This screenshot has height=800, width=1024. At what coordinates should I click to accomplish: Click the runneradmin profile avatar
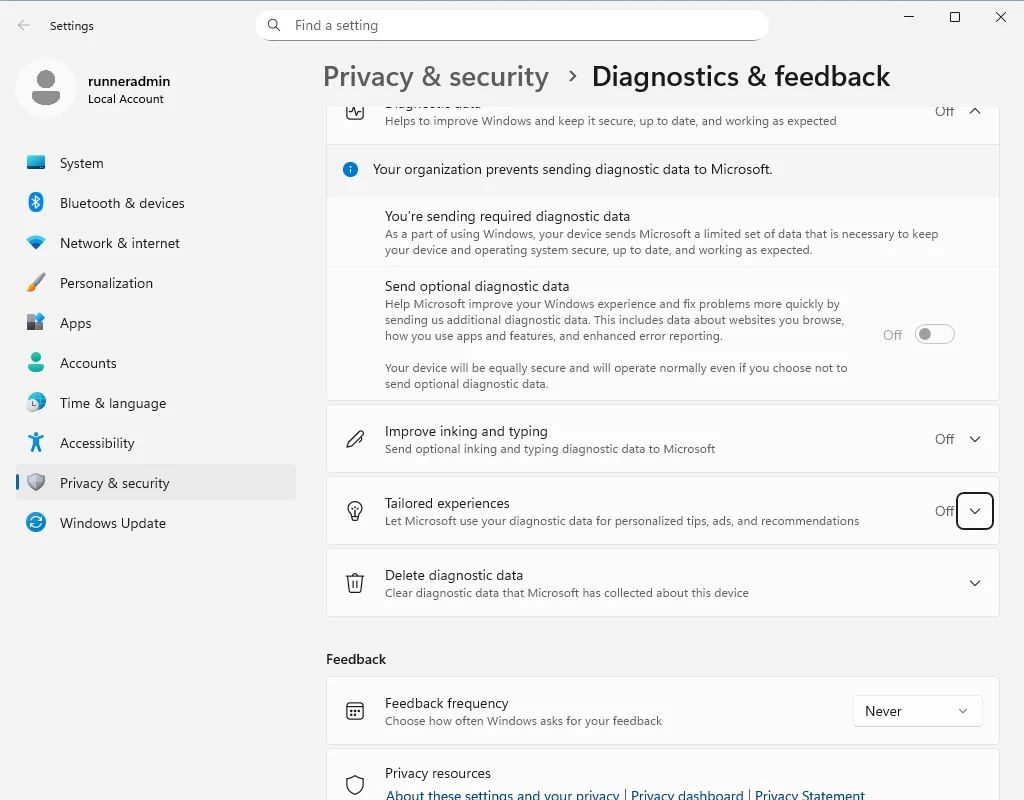pyautogui.click(x=46, y=88)
